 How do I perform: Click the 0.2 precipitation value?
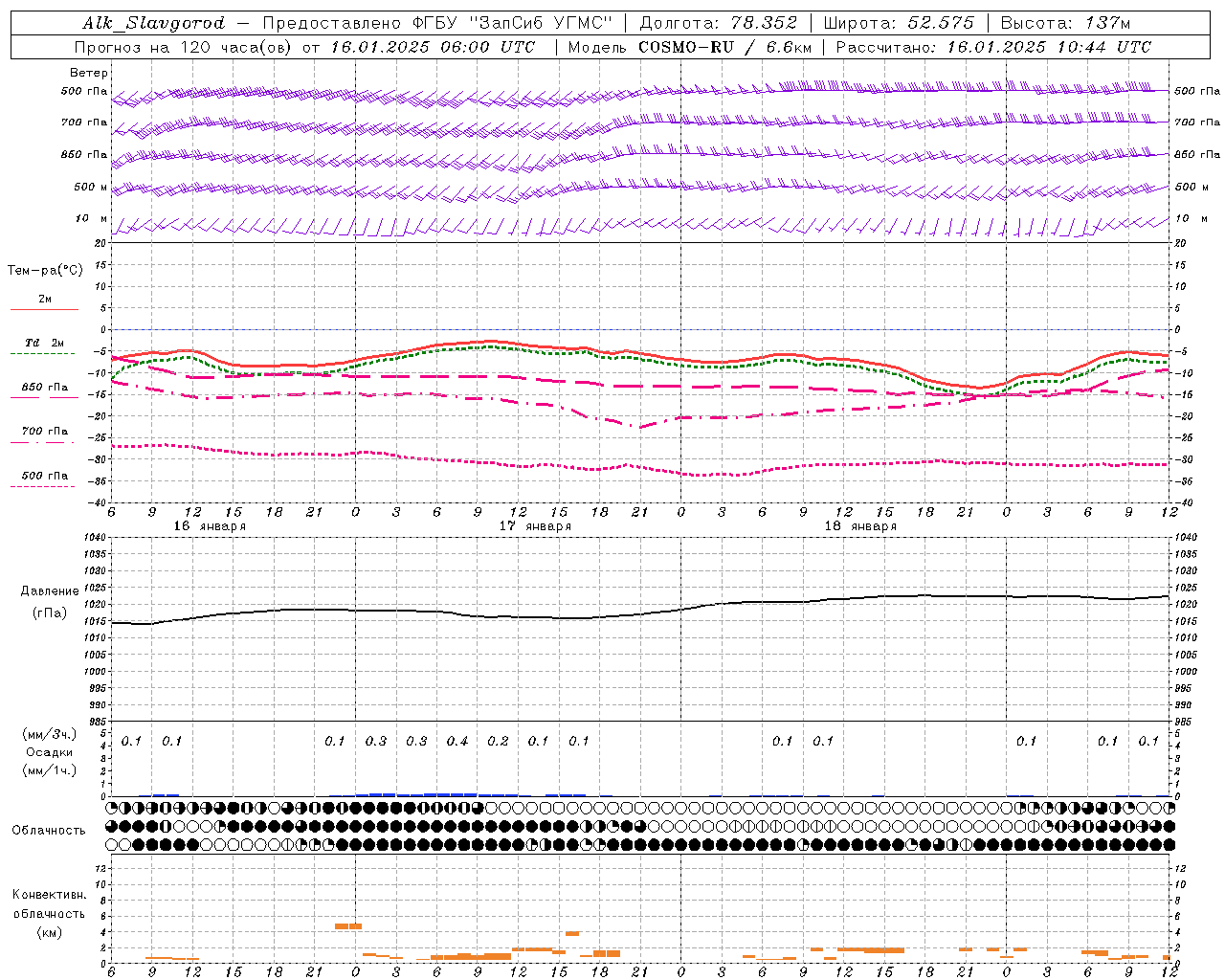click(498, 741)
